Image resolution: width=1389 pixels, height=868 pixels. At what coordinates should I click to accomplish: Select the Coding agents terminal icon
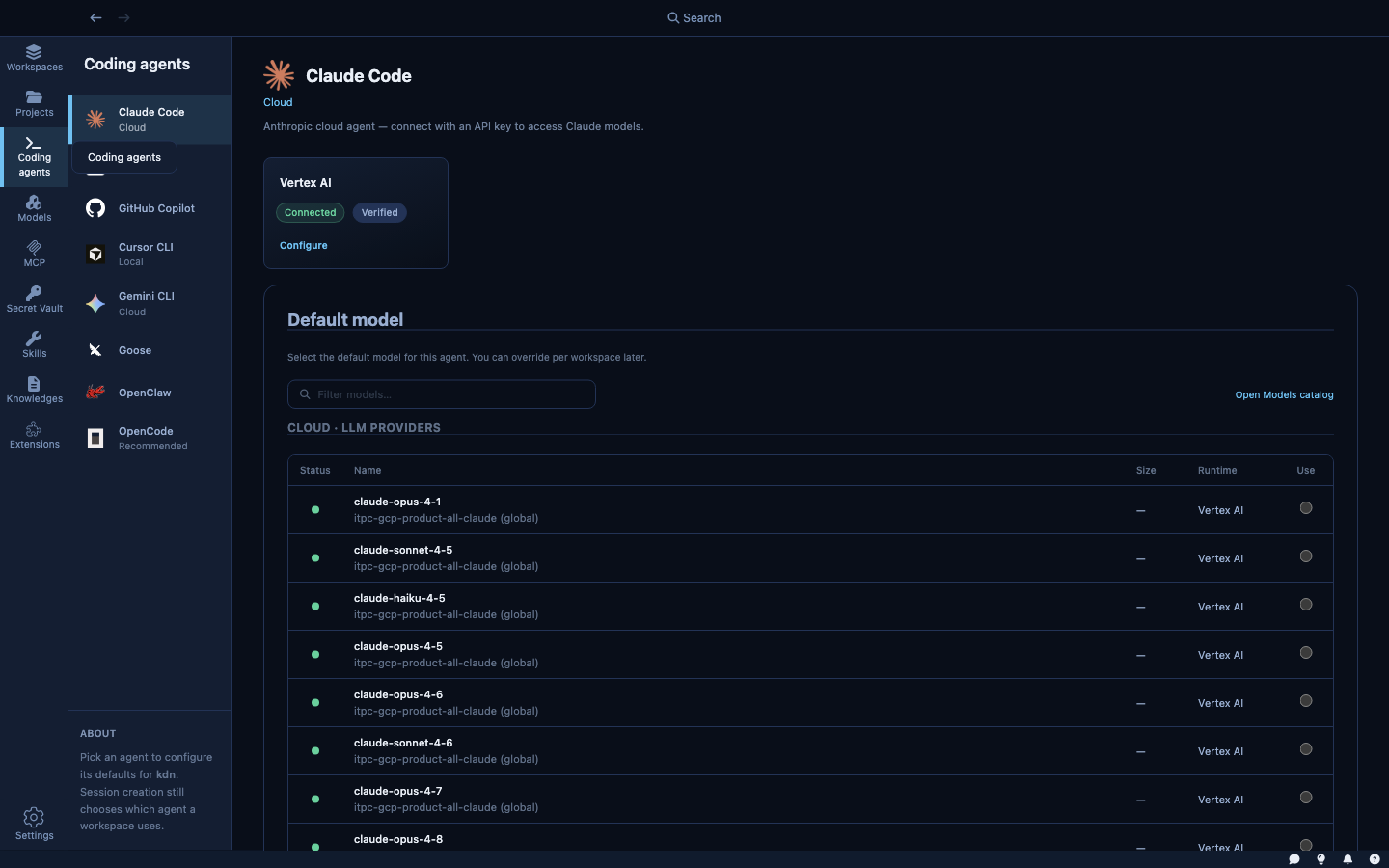(x=34, y=143)
